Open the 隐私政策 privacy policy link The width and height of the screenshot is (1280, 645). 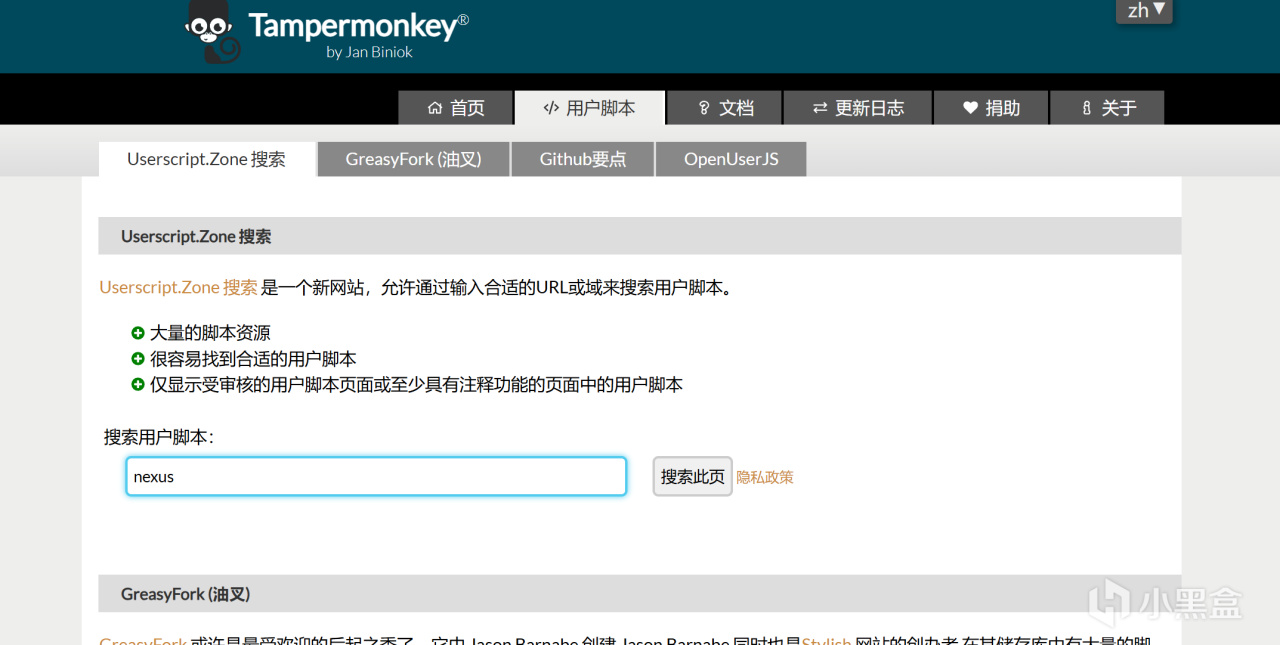[765, 477]
